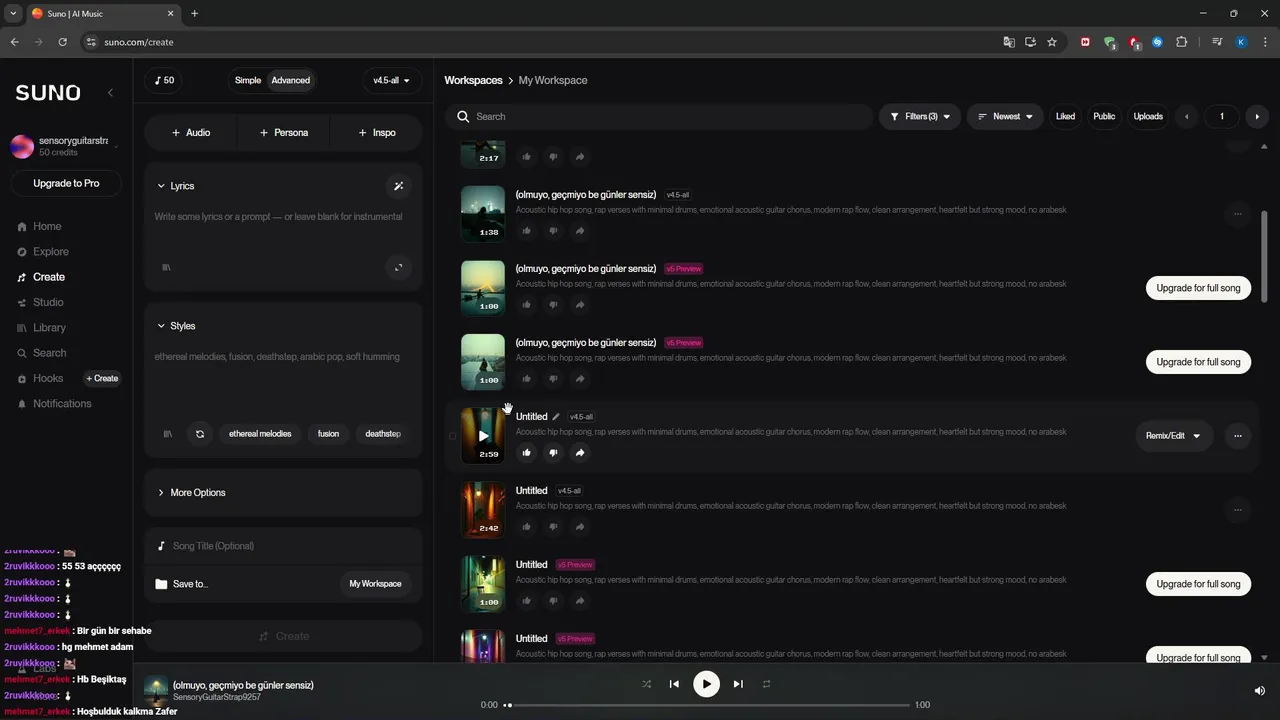Add Audio to the creation
1280x720 pixels.
coord(191,133)
